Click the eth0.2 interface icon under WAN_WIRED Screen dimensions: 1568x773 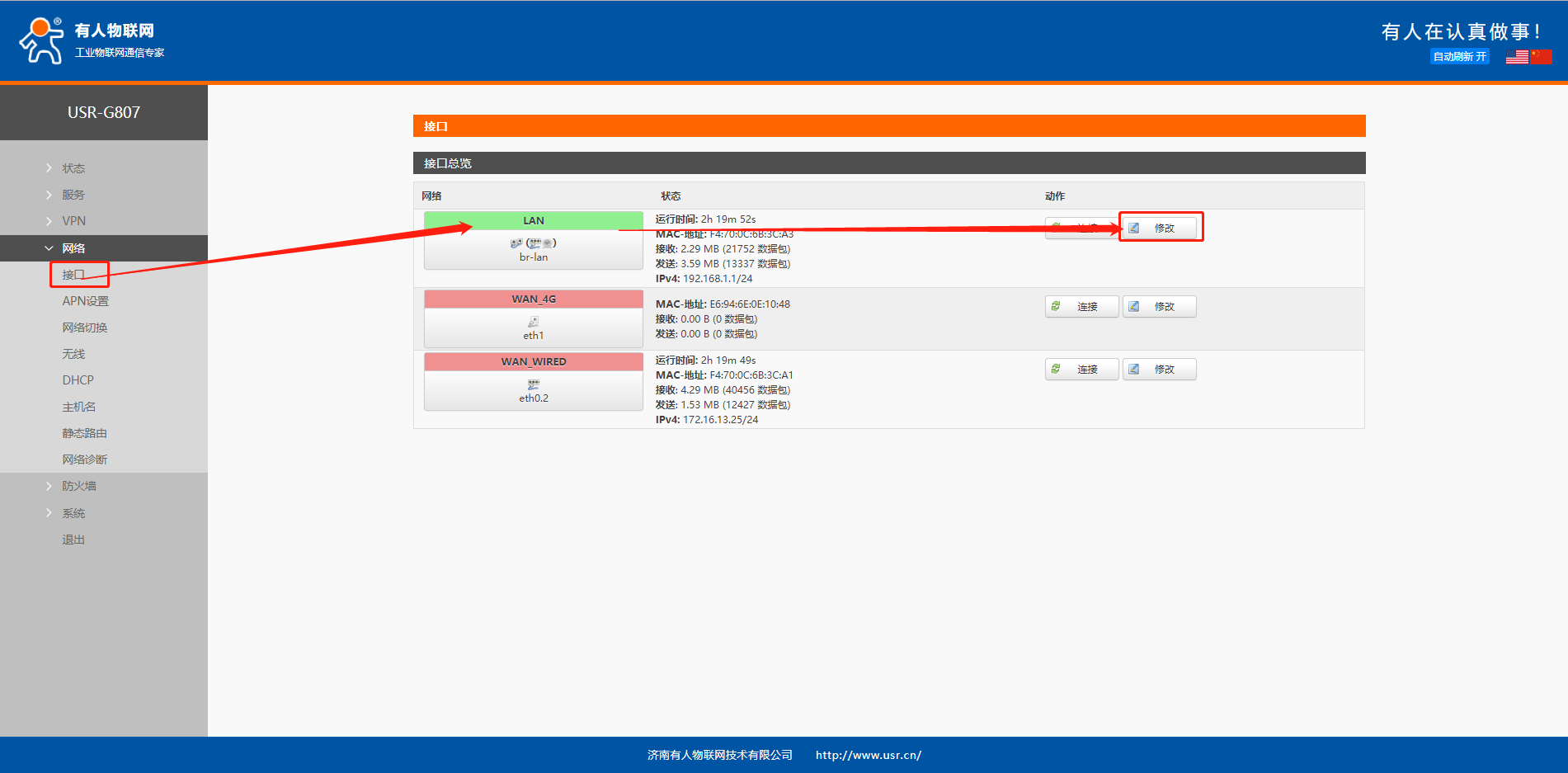[534, 384]
